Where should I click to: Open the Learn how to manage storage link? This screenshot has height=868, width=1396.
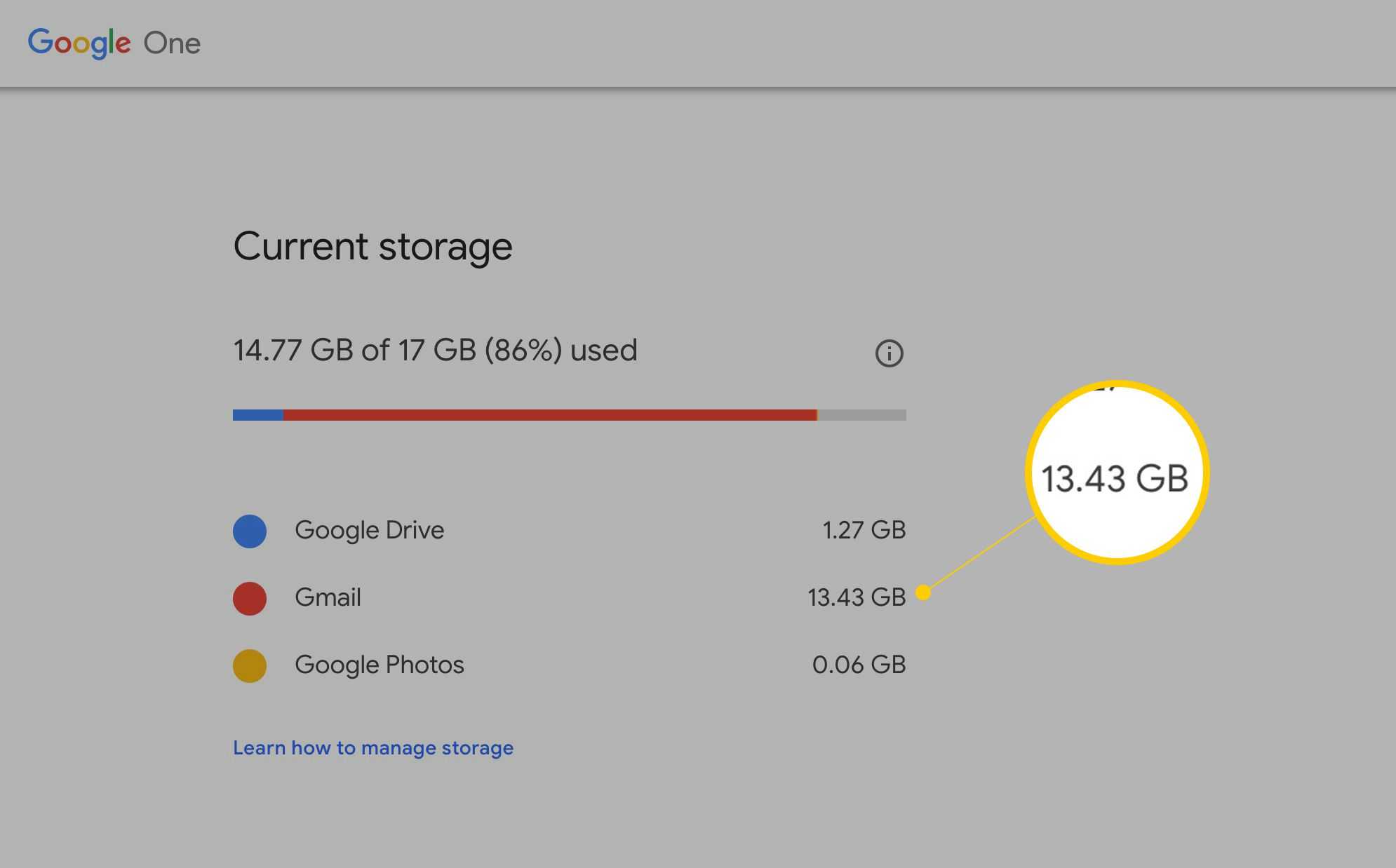coord(373,748)
